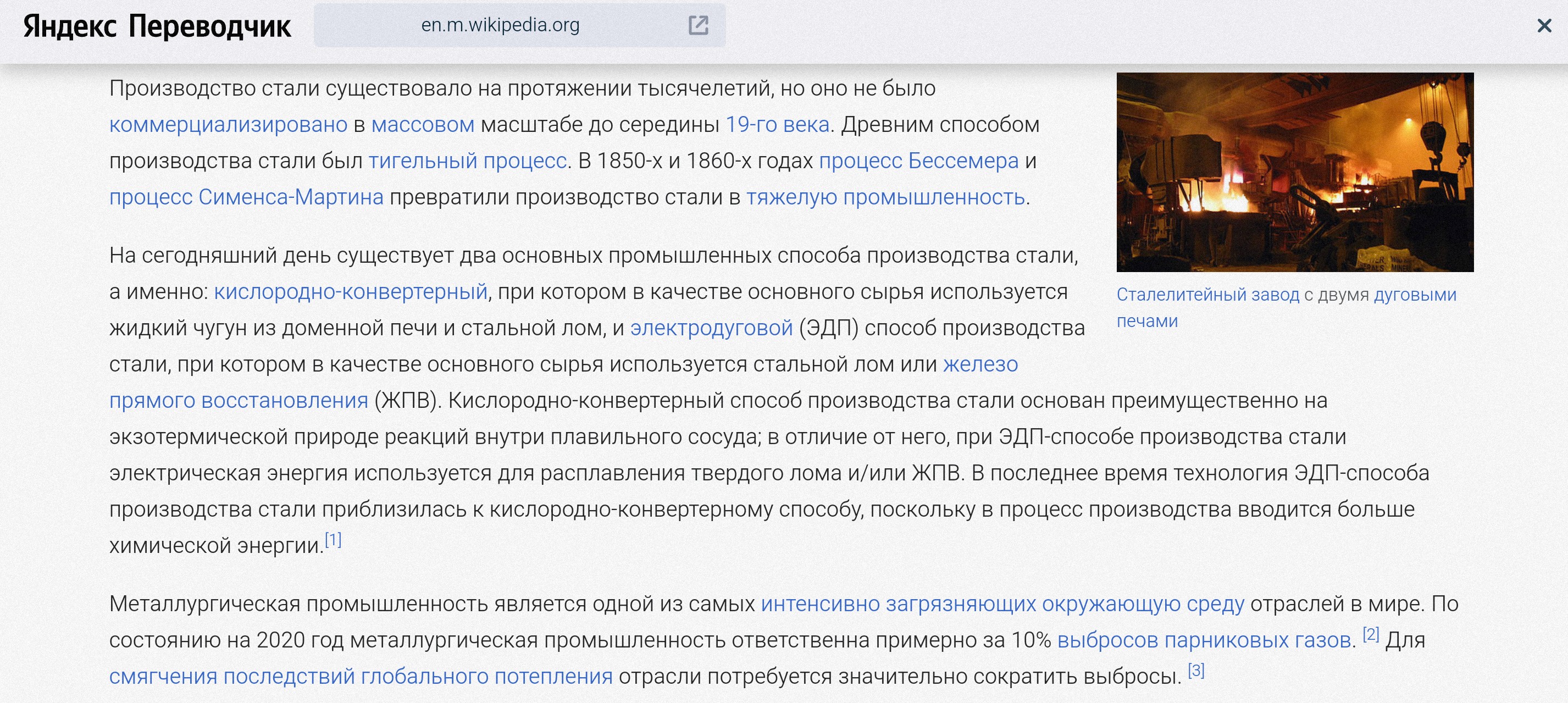Click footnote reference [2]
Viewport: 1568px width, 703px height.
1370,634
